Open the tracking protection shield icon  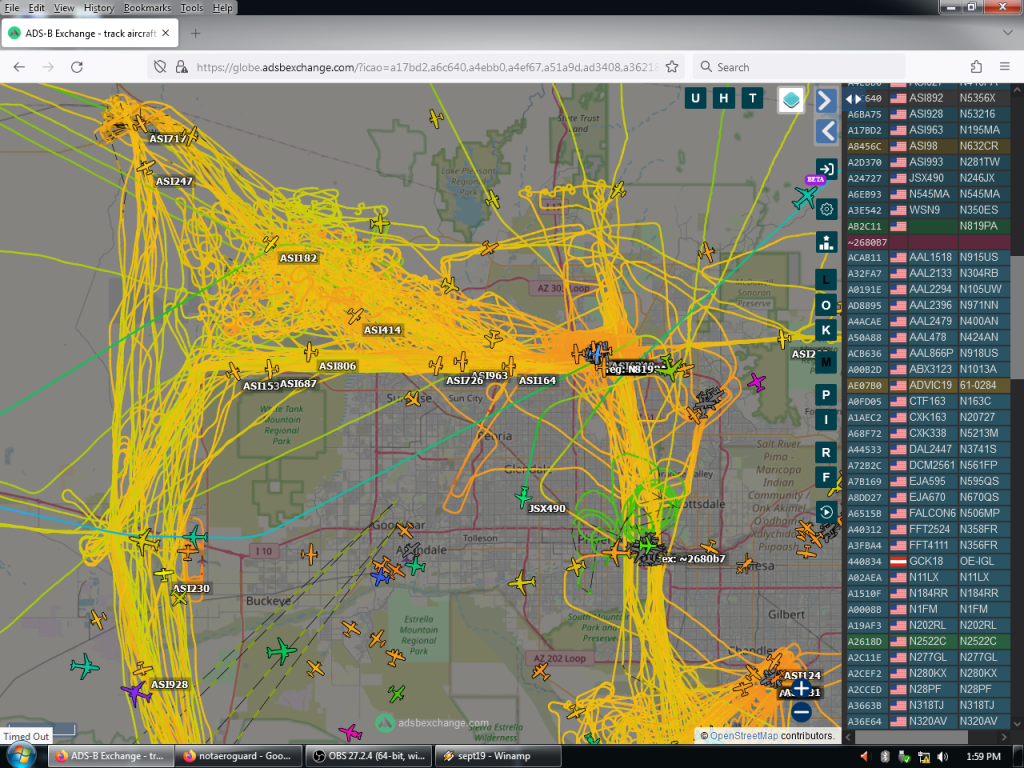tap(160, 67)
